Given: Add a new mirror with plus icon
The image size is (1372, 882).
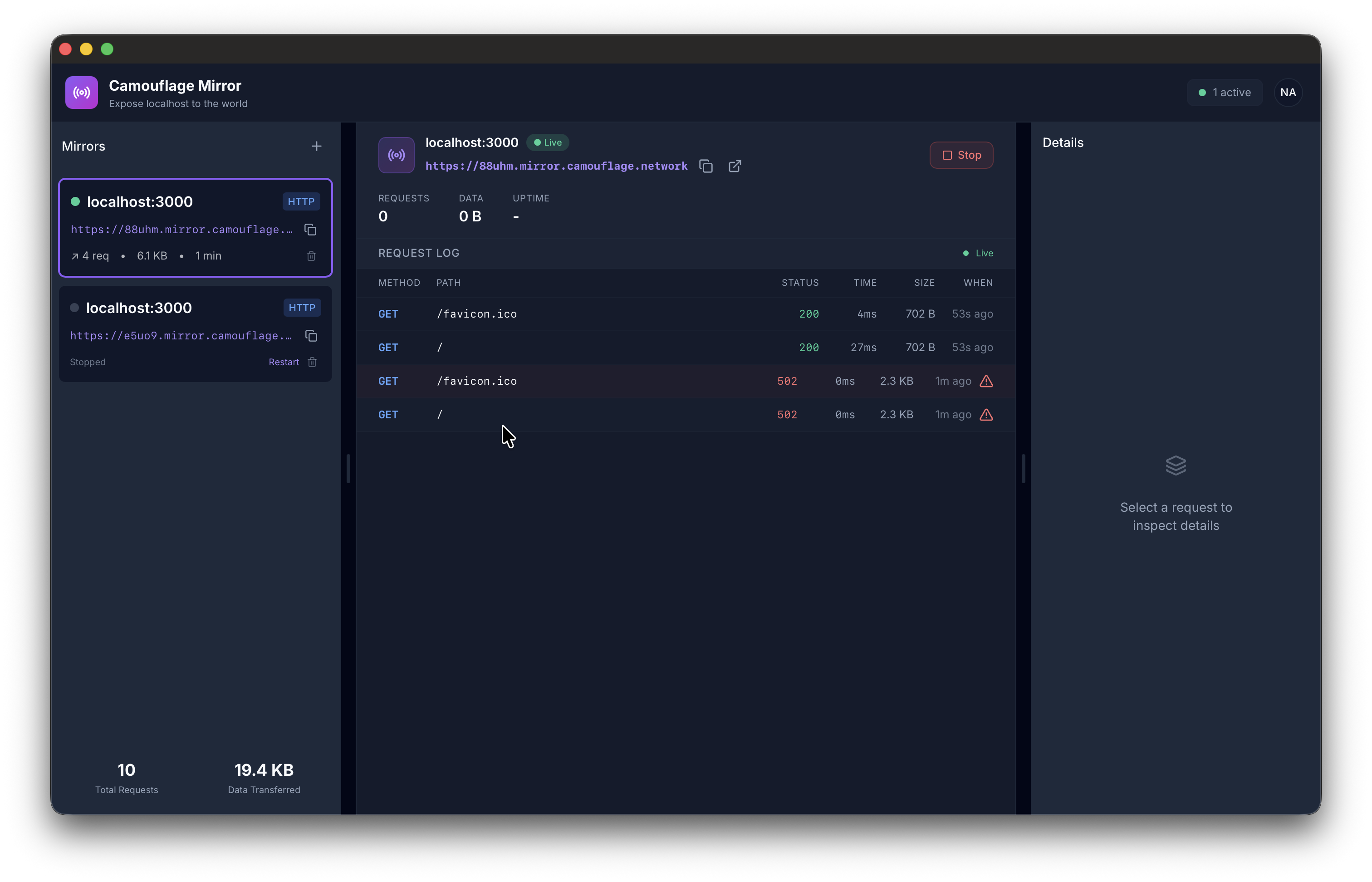Looking at the screenshot, I should pos(316,146).
